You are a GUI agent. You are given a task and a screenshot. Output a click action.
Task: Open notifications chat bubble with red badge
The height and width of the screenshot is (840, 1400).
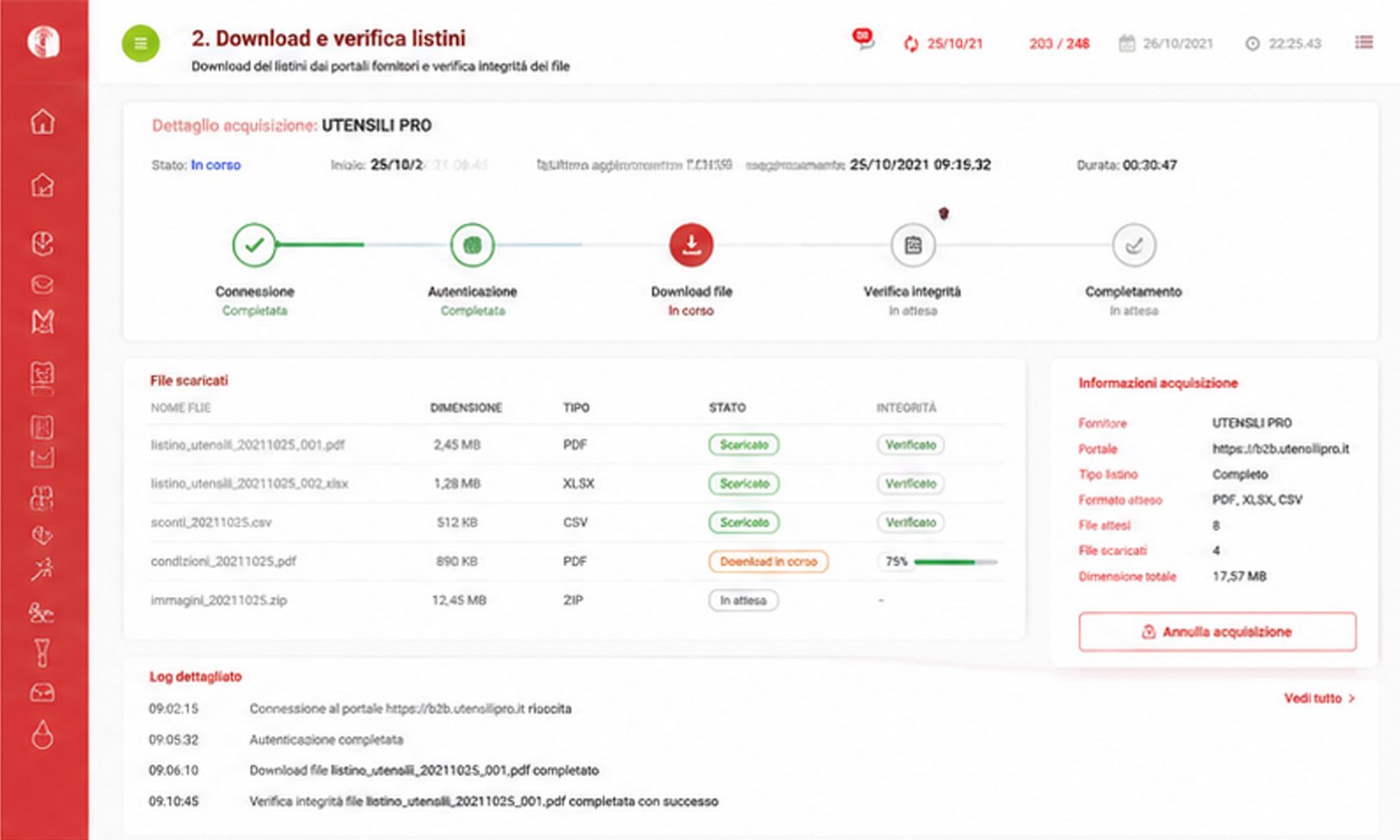pos(863,38)
